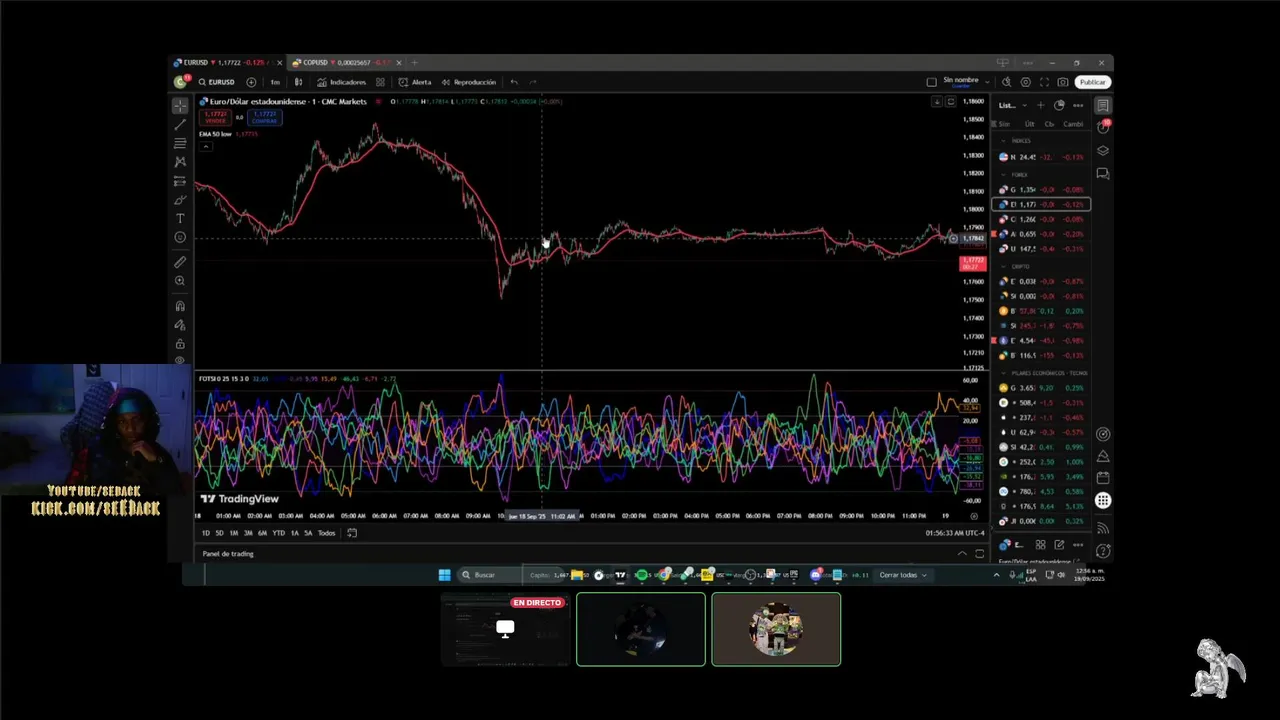
Task: Select the 6M date range
Action: tap(263, 533)
